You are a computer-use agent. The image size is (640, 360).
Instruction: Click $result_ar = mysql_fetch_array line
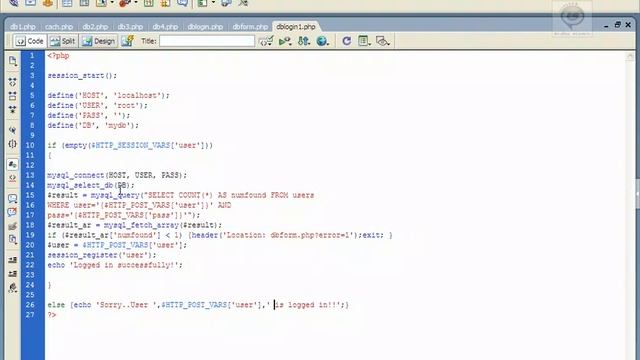point(135,225)
